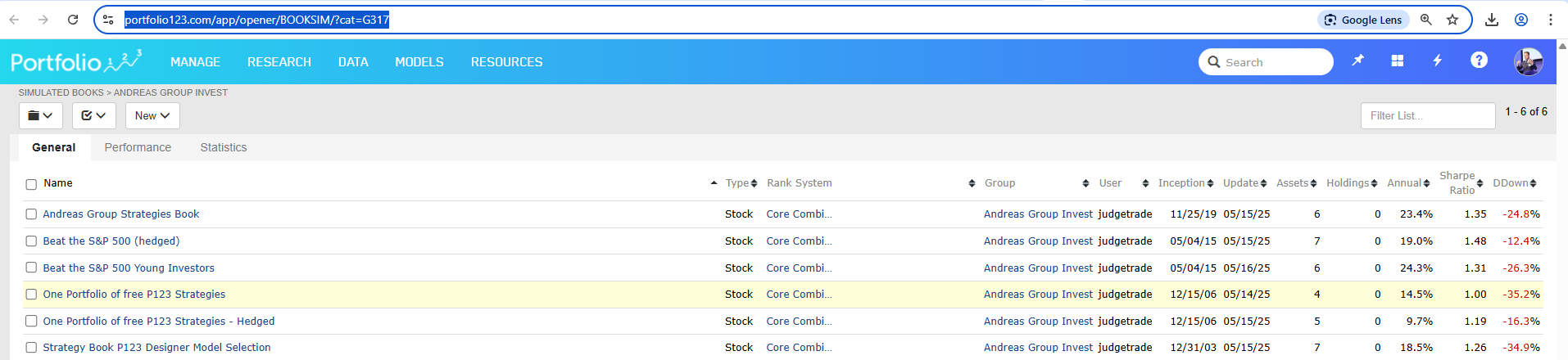Expand the folder dropdown button
Image resolution: width=1568 pixels, height=360 pixels.
tap(40, 115)
